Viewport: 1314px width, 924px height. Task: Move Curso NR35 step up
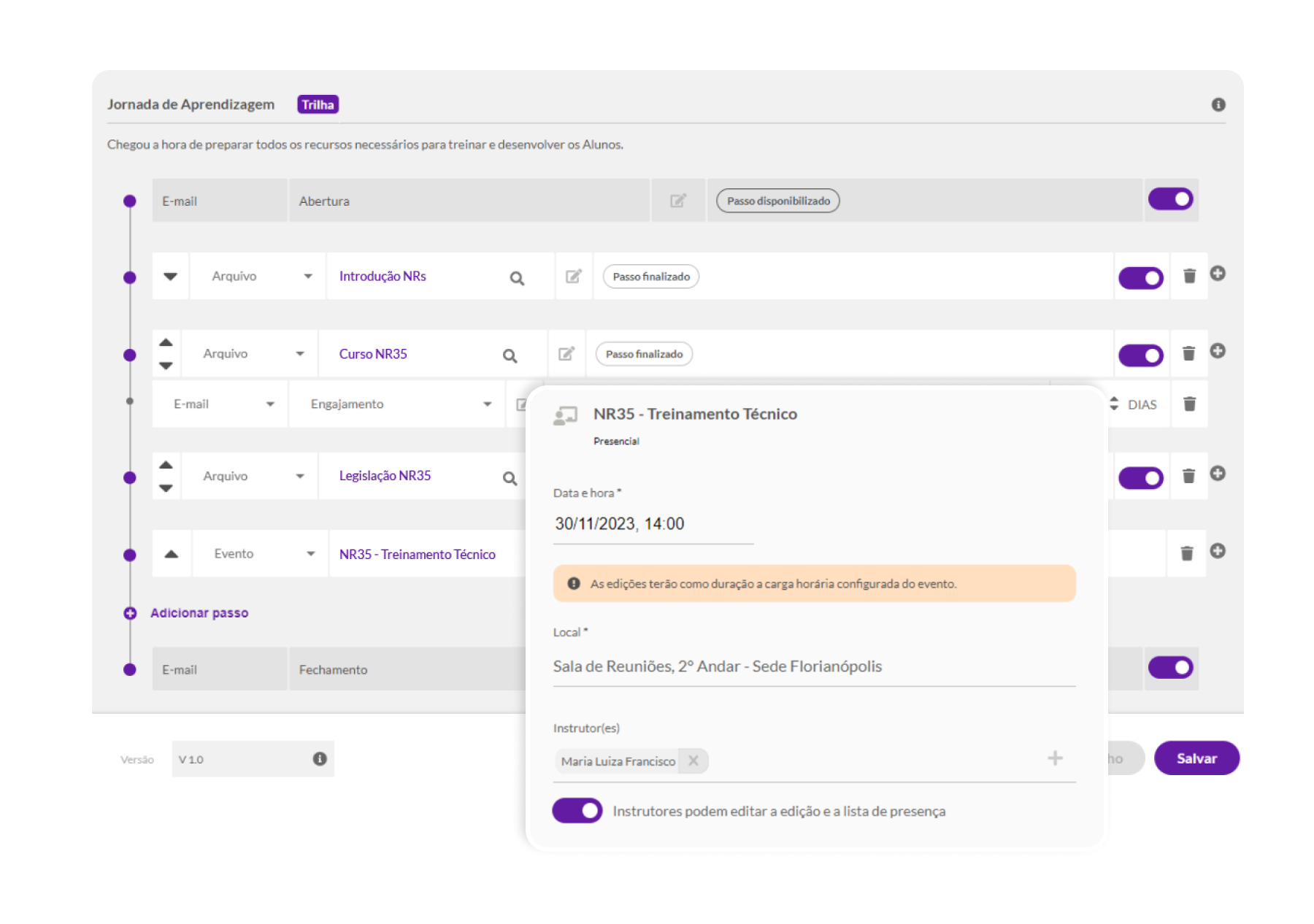coord(166,342)
